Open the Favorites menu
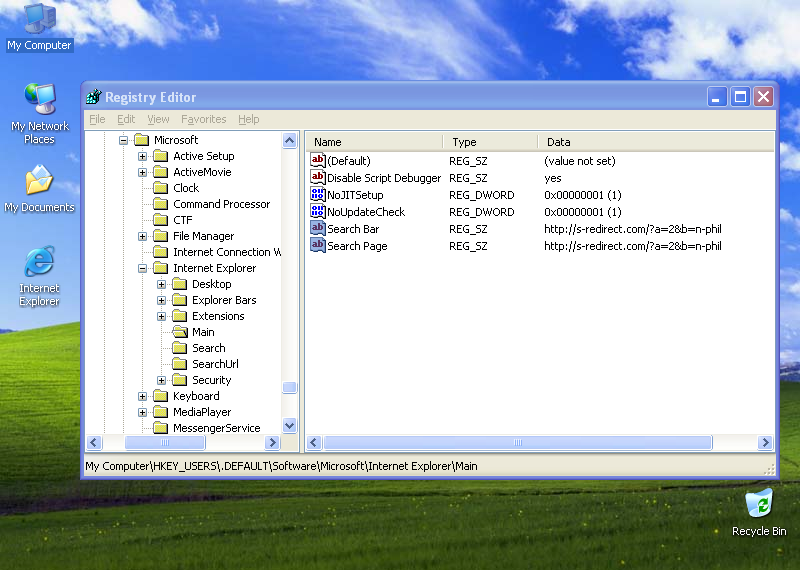Image resolution: width=800 pixels, height=570 pixels. [204, 119]
